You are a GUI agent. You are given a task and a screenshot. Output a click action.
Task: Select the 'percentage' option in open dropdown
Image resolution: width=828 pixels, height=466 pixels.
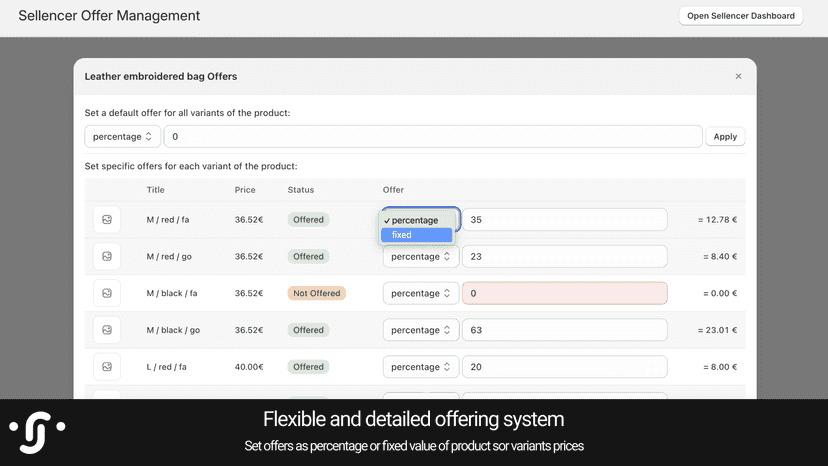[x=417, y=220]
